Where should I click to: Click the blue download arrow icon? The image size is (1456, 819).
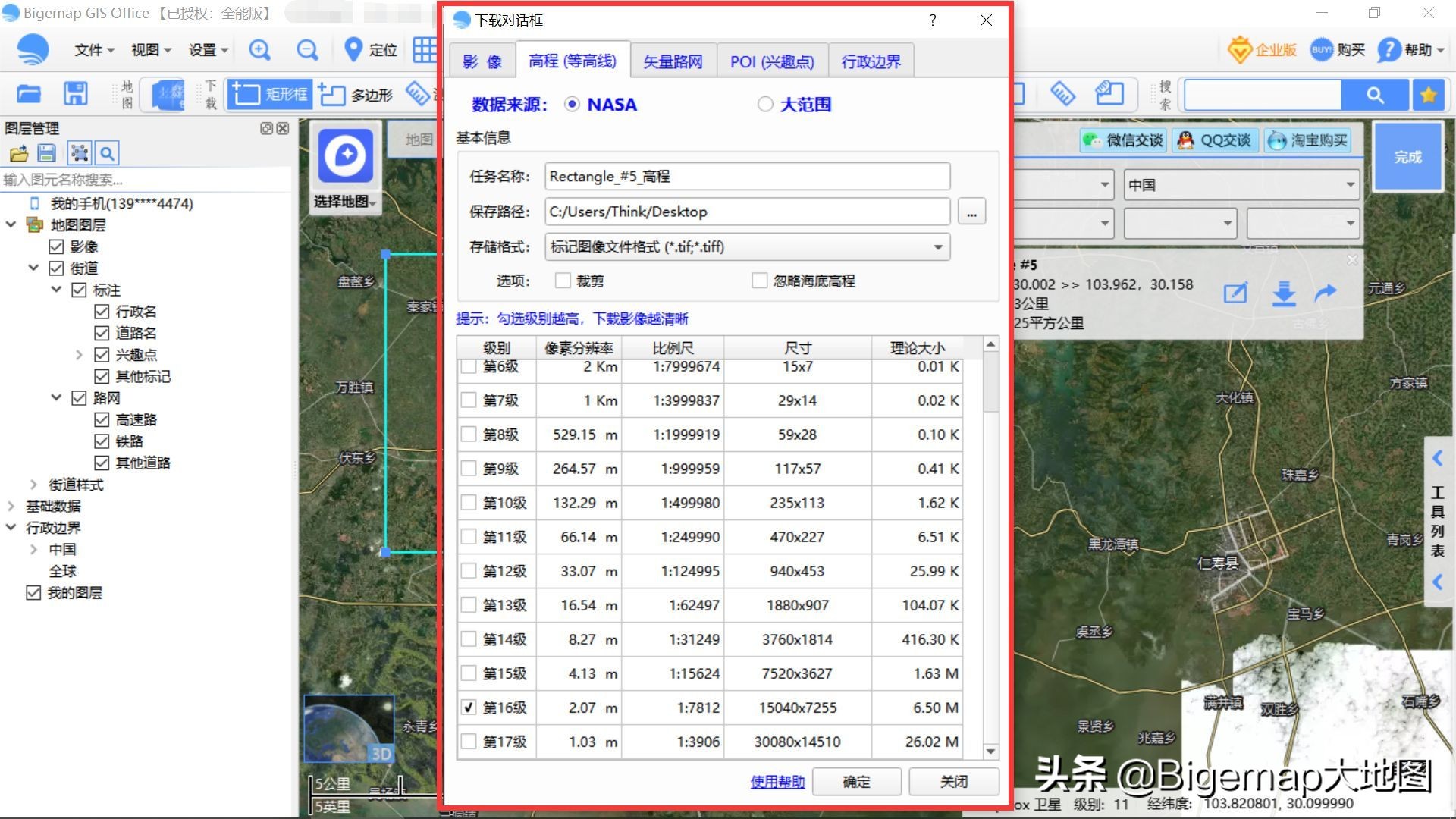point(1283,293)
